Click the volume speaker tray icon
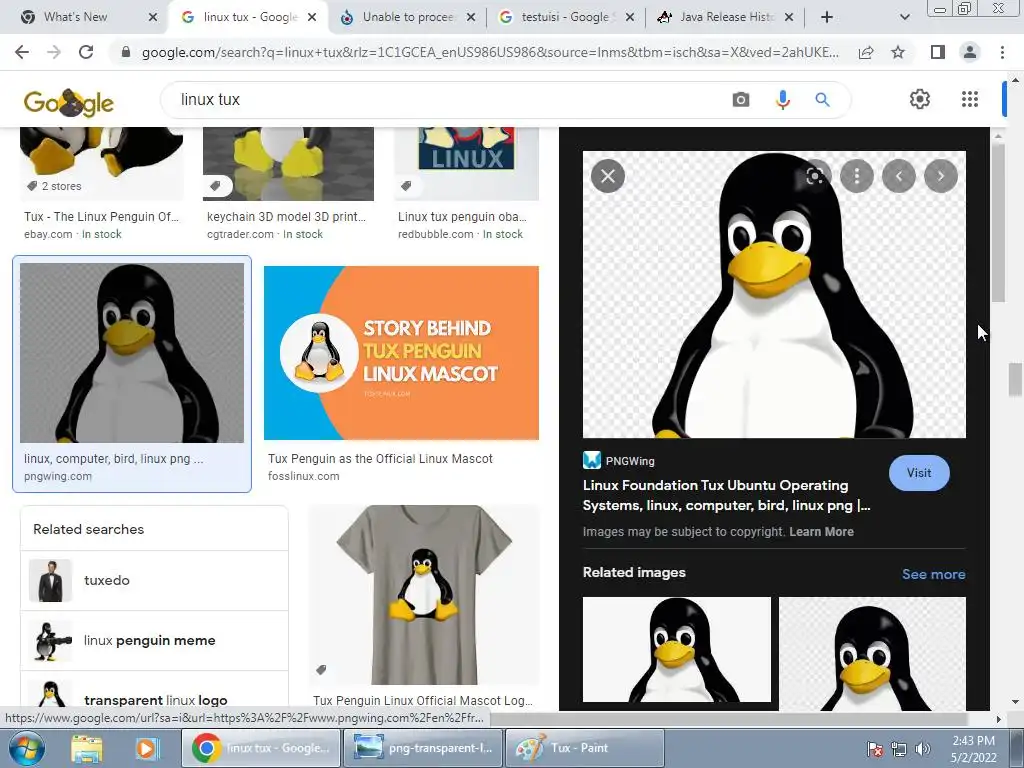This screenshot has height=768, width=1024. click(923, 749)
